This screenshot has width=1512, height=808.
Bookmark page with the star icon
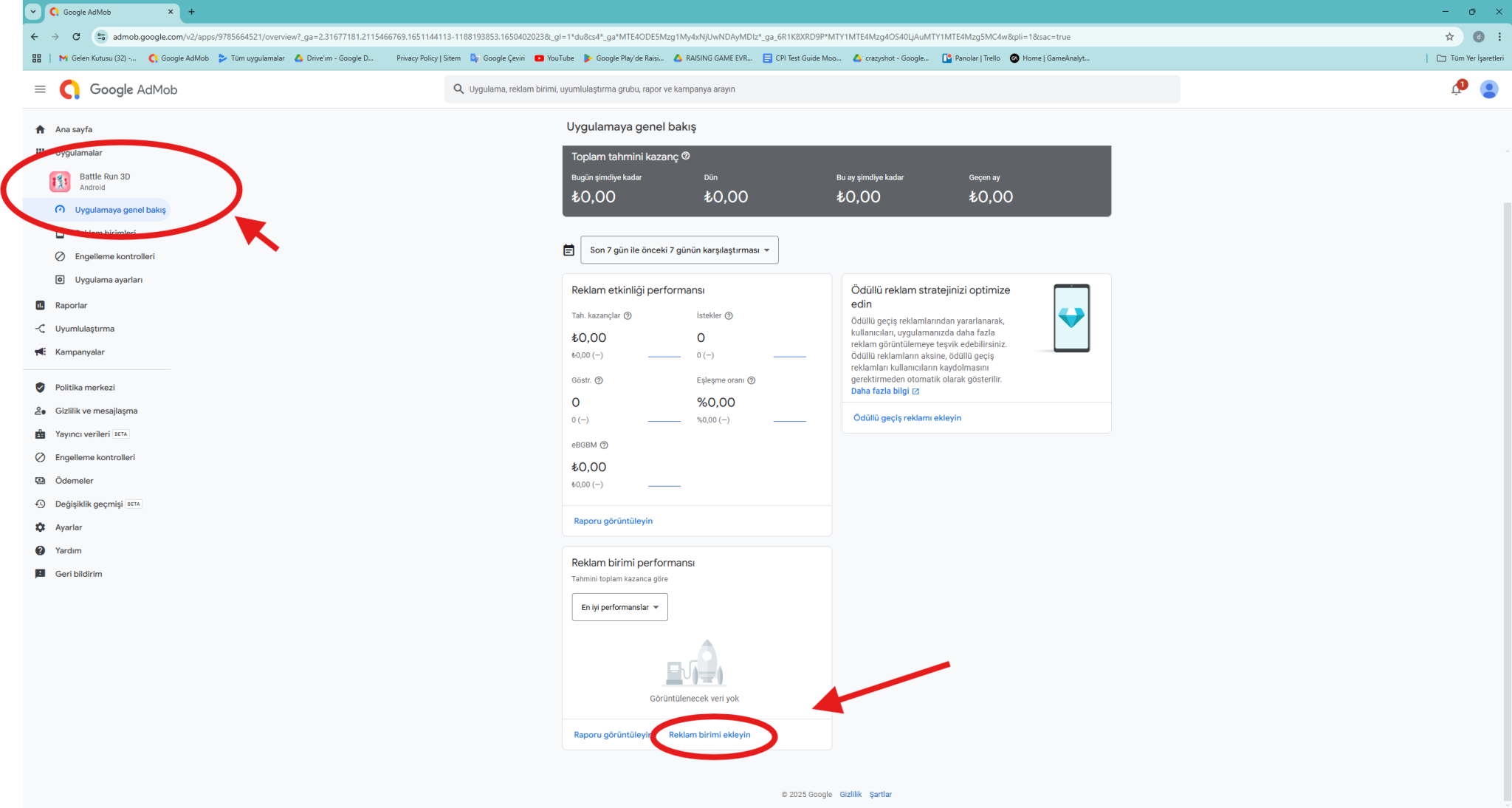tap(1449, 36)
